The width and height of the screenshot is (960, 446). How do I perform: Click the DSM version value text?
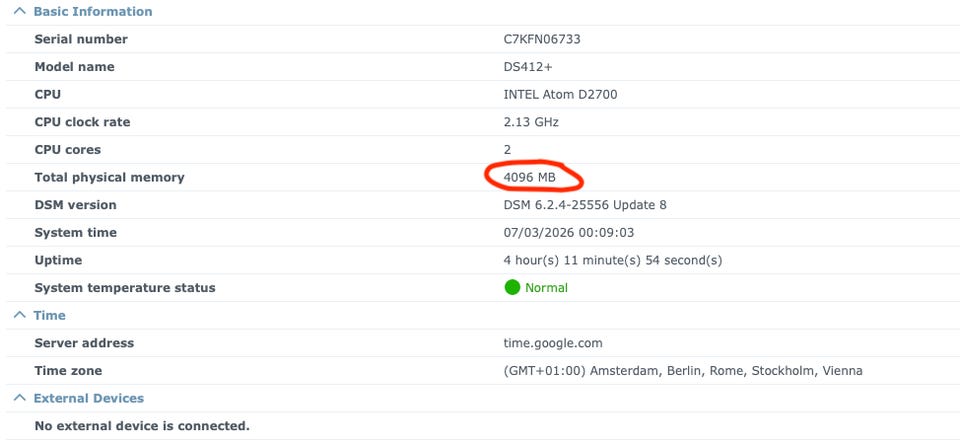tap(585, 205)
